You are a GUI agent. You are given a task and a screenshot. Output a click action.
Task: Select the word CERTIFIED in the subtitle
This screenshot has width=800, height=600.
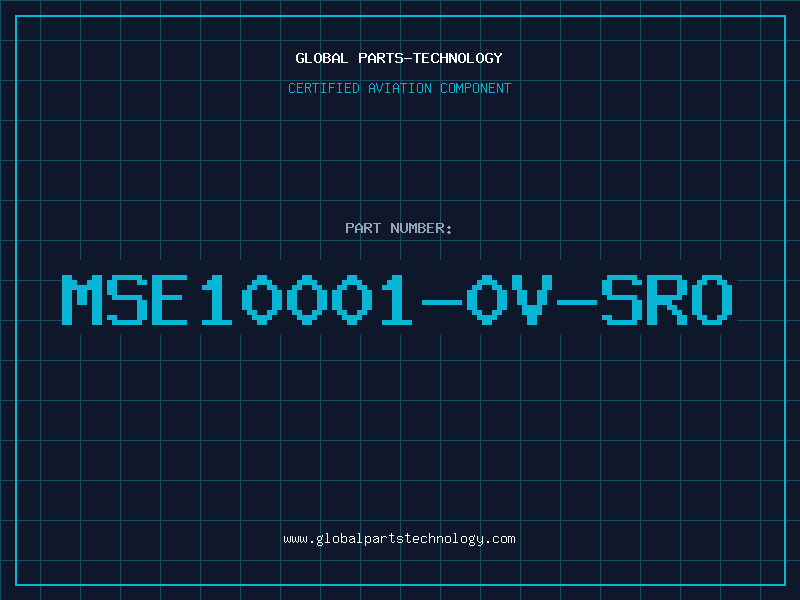[324, 88]
